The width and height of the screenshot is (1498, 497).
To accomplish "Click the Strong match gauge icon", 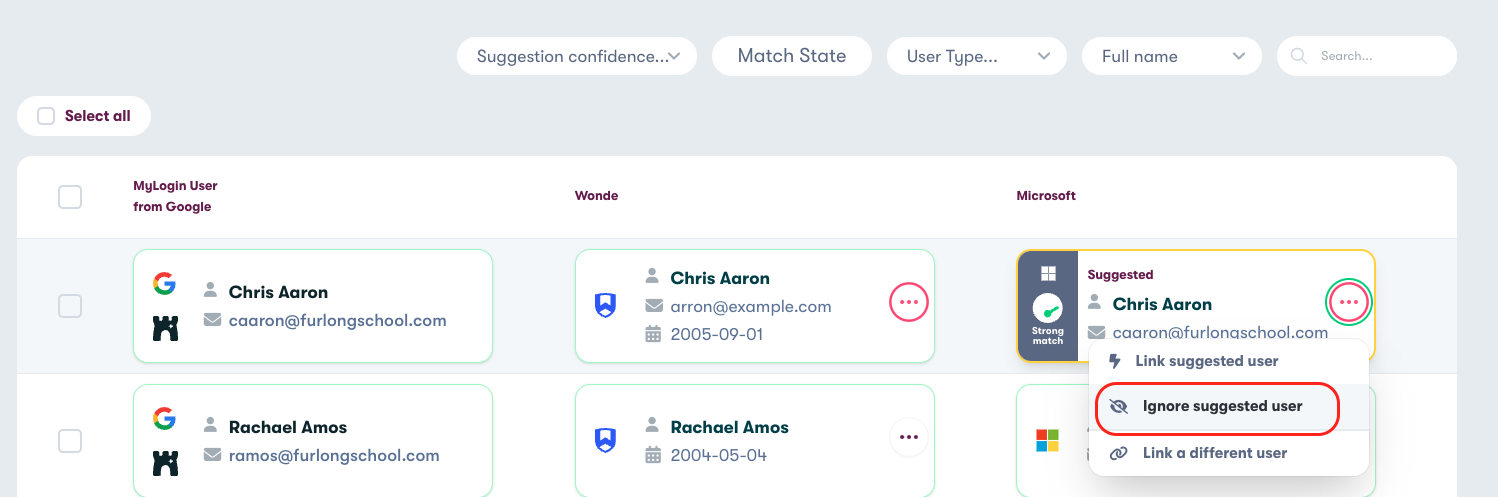I will coord(1048,307).
